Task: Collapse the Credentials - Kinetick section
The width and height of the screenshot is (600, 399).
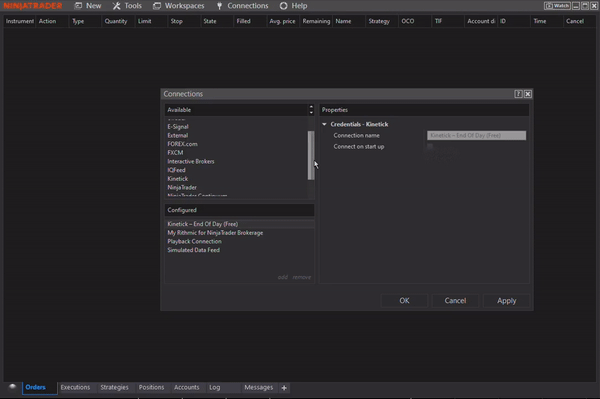Action: (x=324, y=124)
